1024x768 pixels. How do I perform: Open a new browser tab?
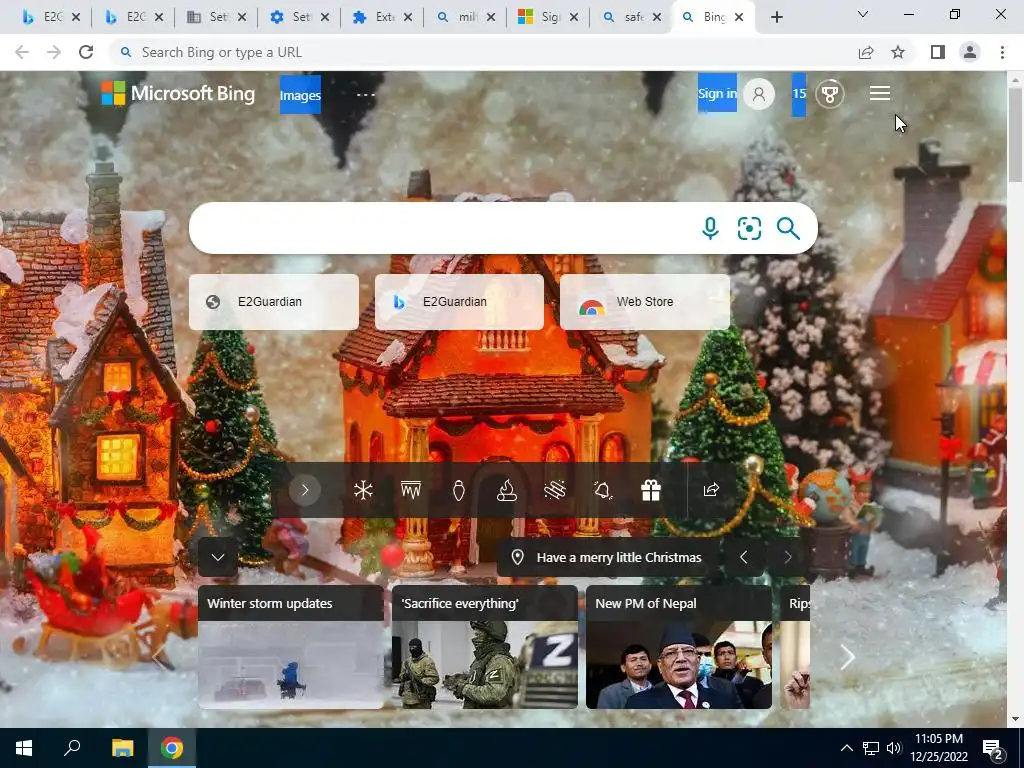point(776,18)
